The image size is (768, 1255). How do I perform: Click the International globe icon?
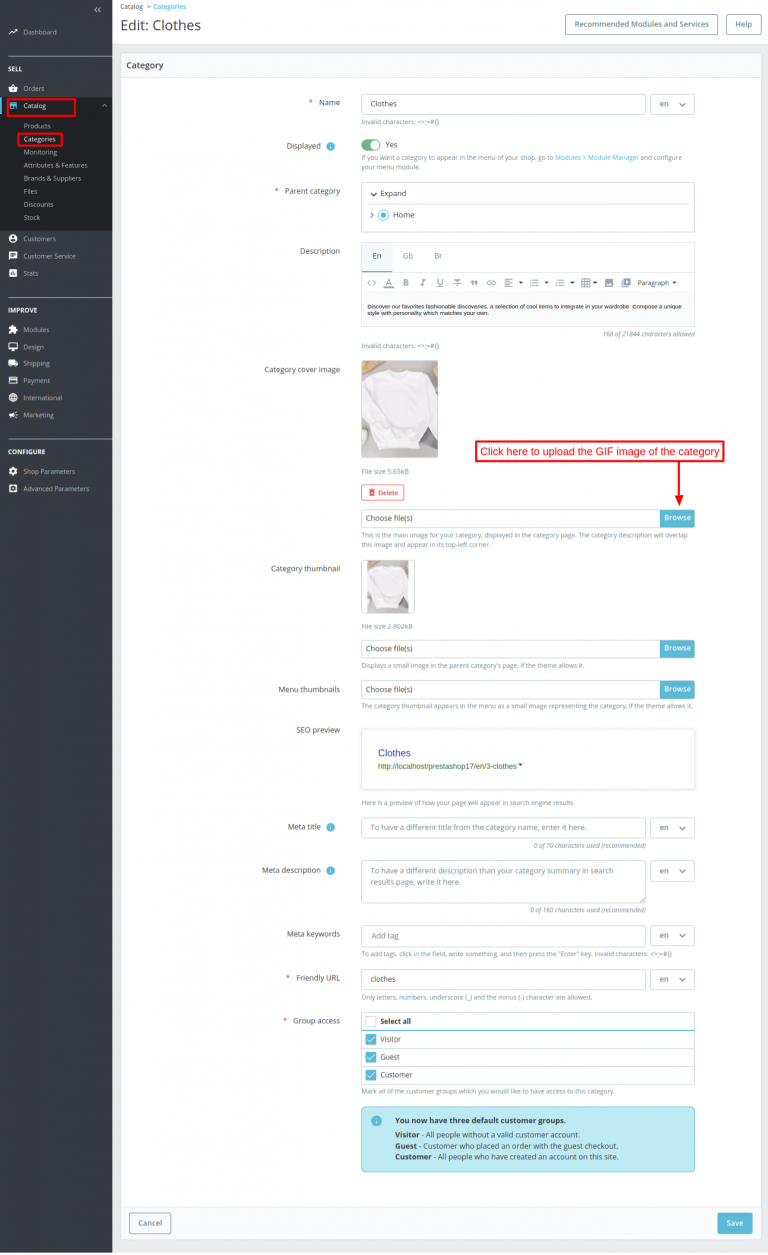pos(13,397)
